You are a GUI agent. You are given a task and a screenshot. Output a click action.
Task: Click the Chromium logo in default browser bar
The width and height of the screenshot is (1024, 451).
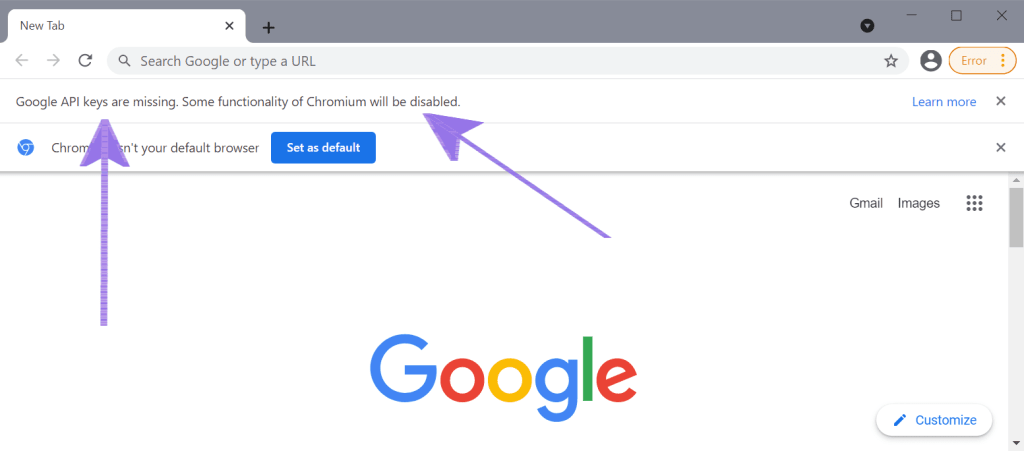25,148
